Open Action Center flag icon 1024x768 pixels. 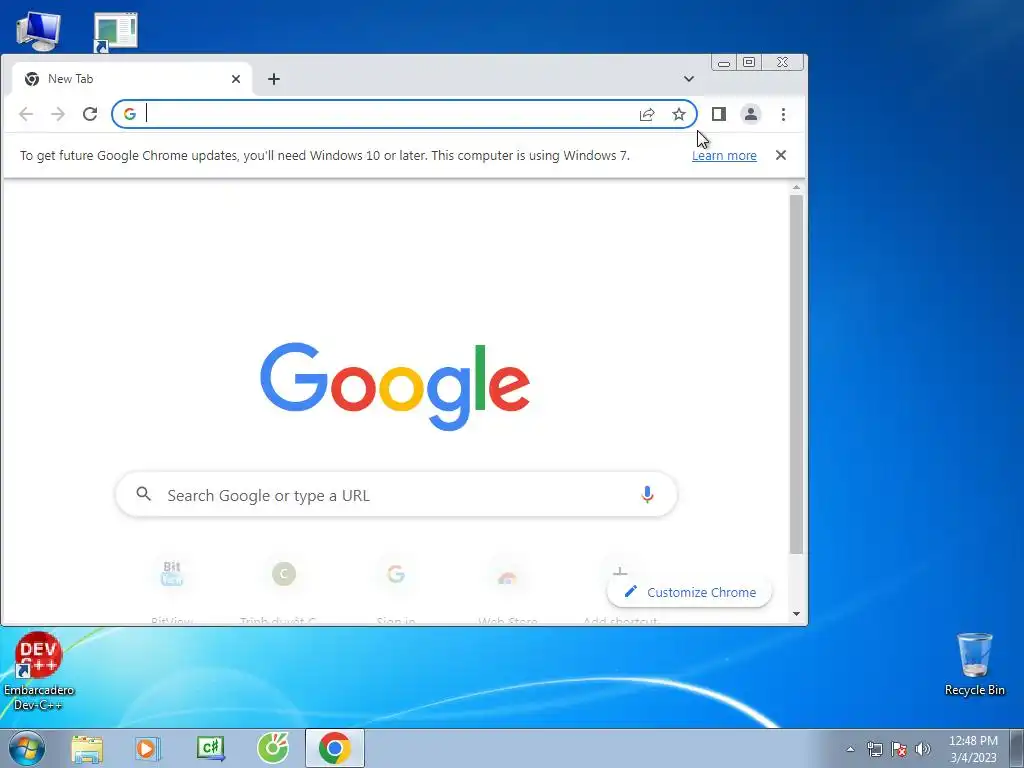[x=899, y=749]
